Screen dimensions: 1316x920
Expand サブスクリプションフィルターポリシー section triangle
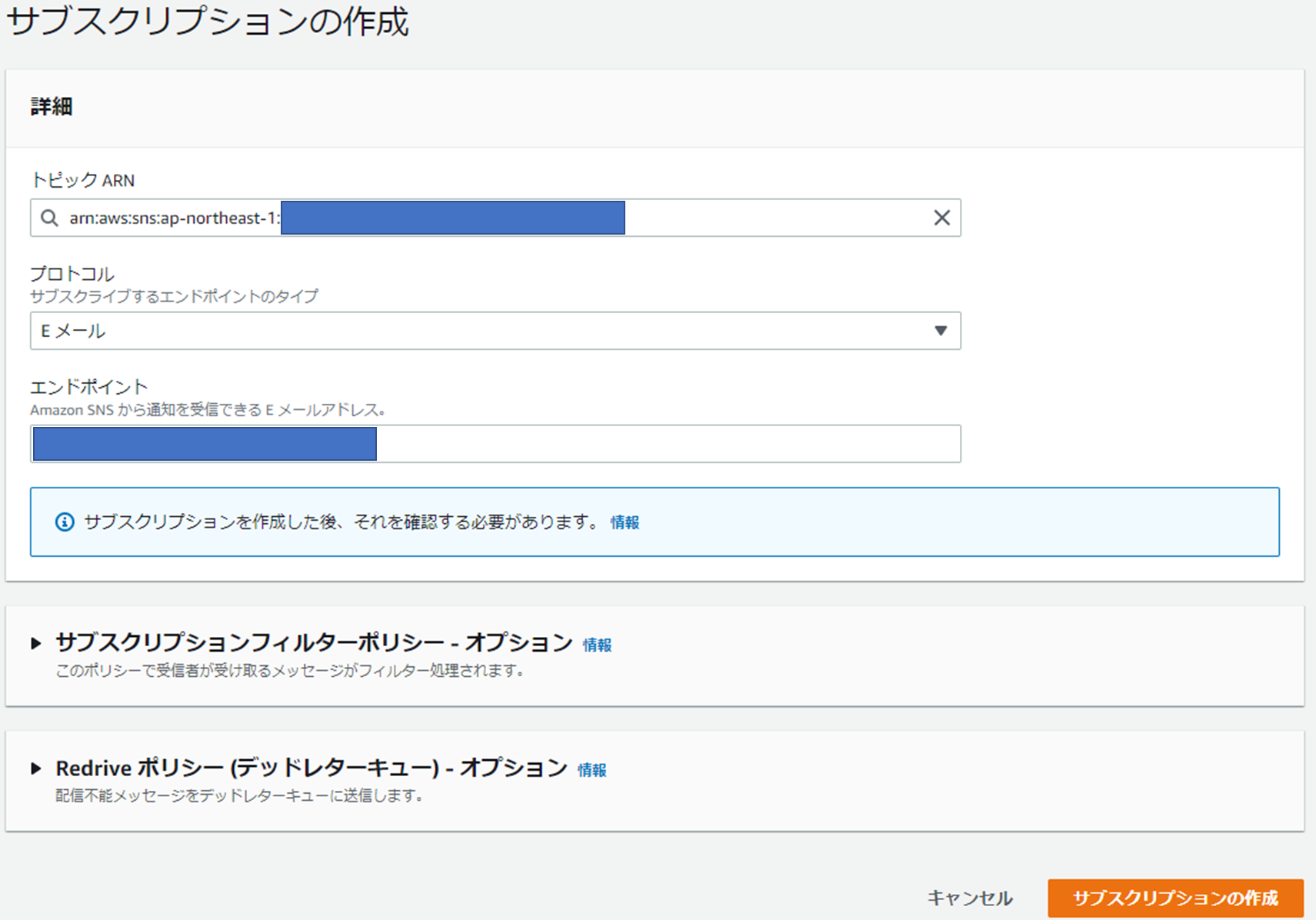(35, 643)
